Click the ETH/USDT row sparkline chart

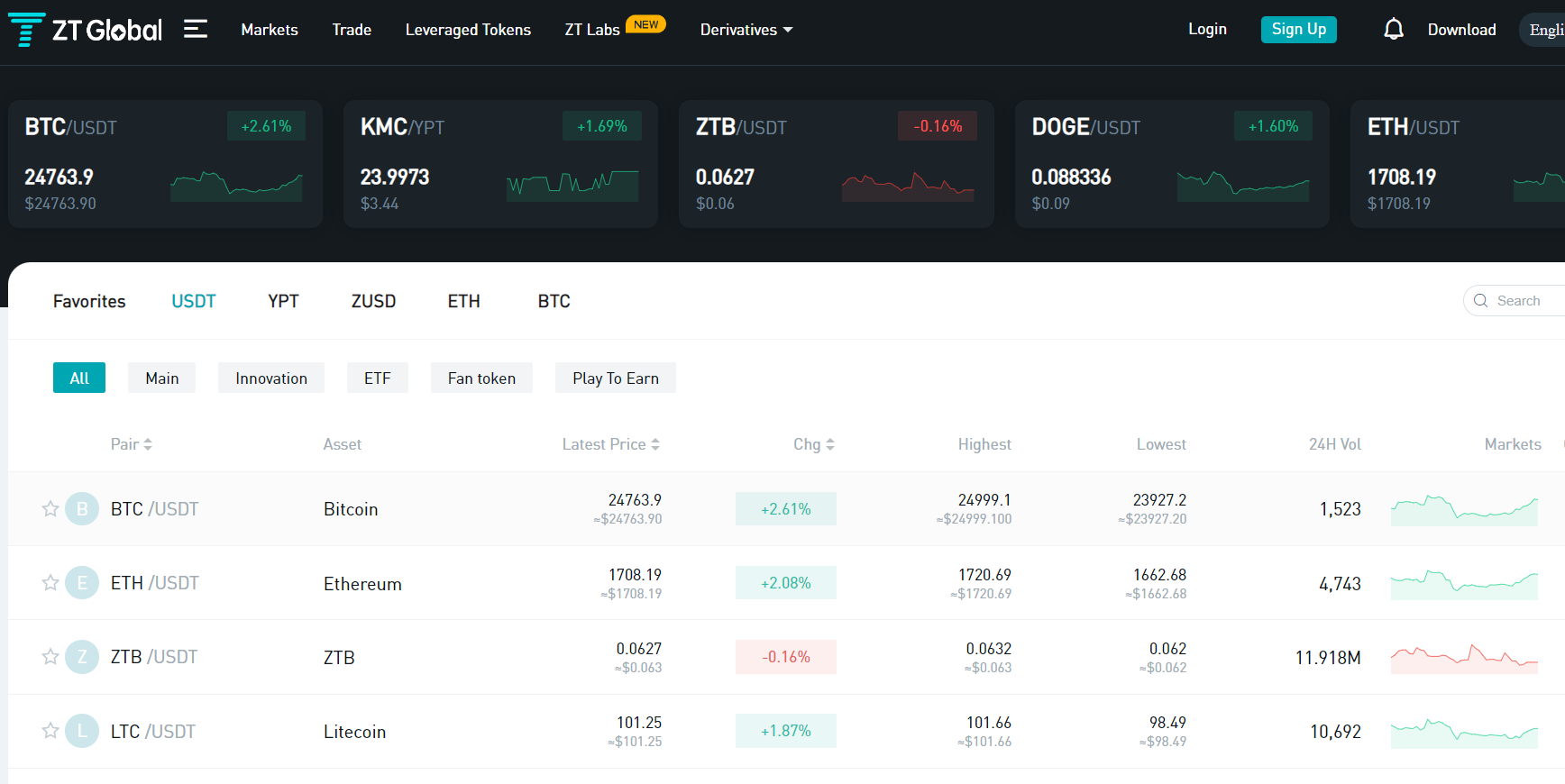(x=1464, y=584)
